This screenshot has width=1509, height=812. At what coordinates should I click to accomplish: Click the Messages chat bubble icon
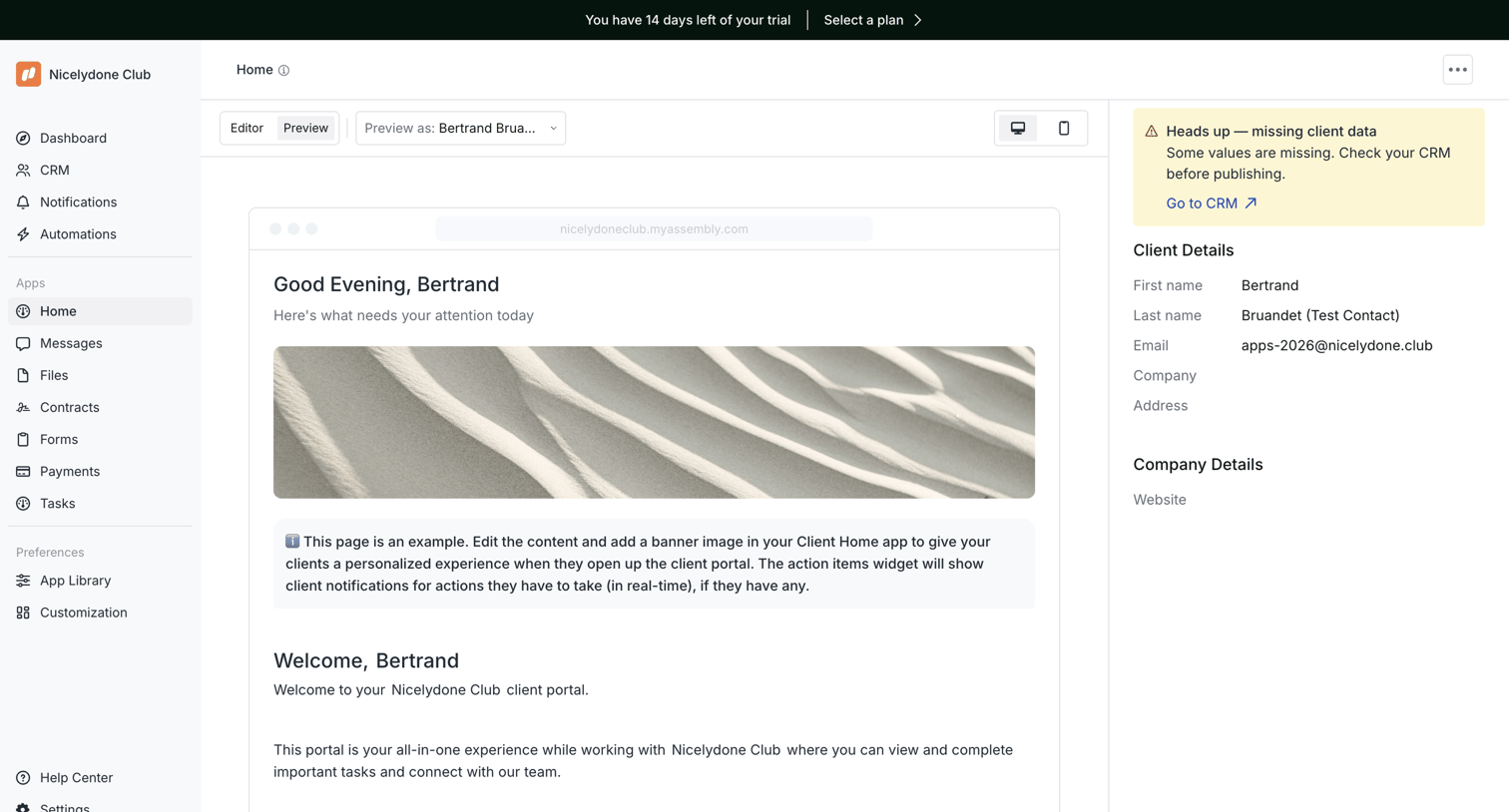(23, 343)
